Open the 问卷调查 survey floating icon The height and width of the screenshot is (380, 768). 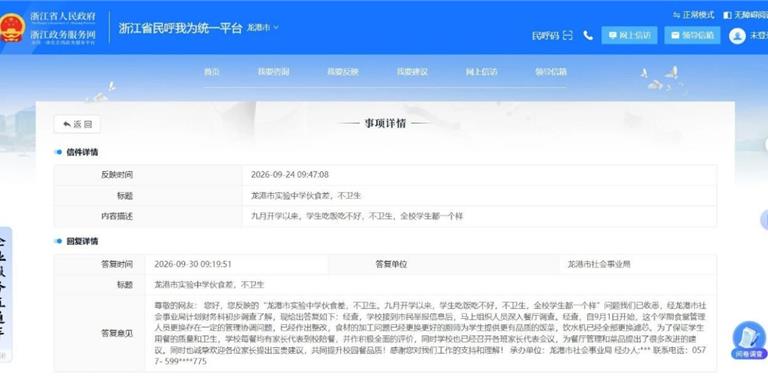pyautogui.click(x=749, y=341)
